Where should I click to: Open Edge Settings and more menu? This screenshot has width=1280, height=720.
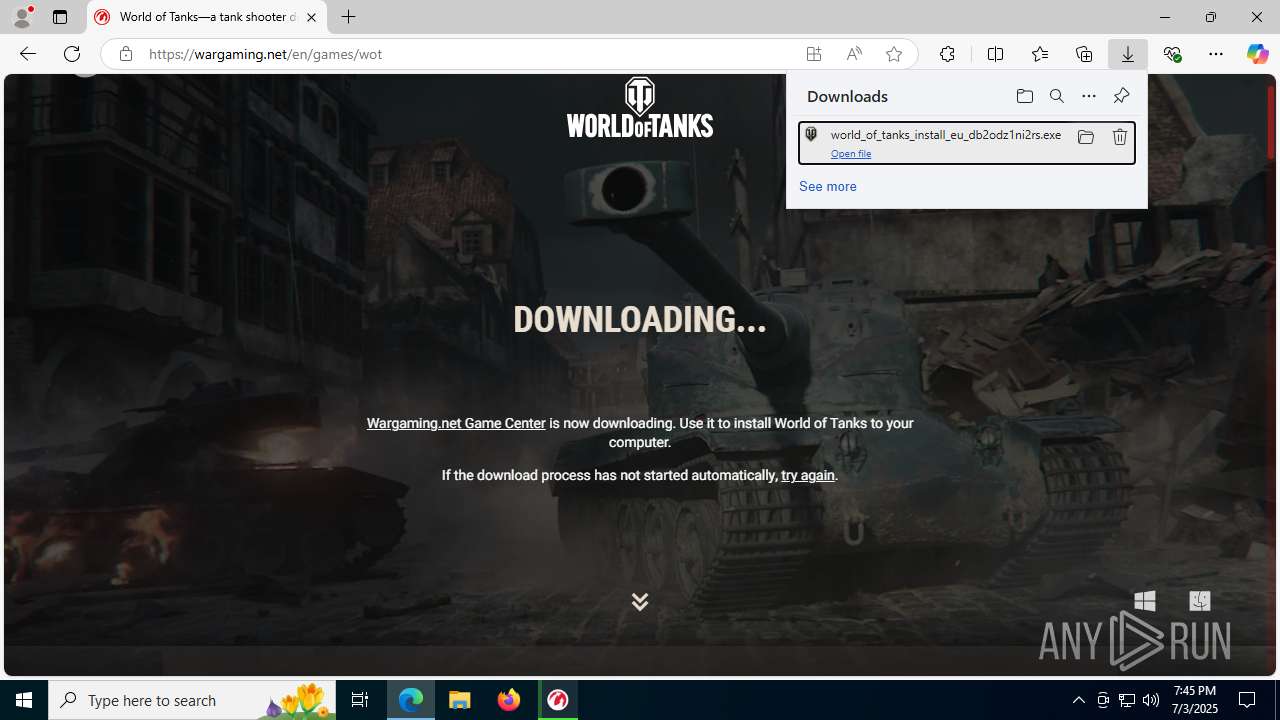coord(1216,54)
